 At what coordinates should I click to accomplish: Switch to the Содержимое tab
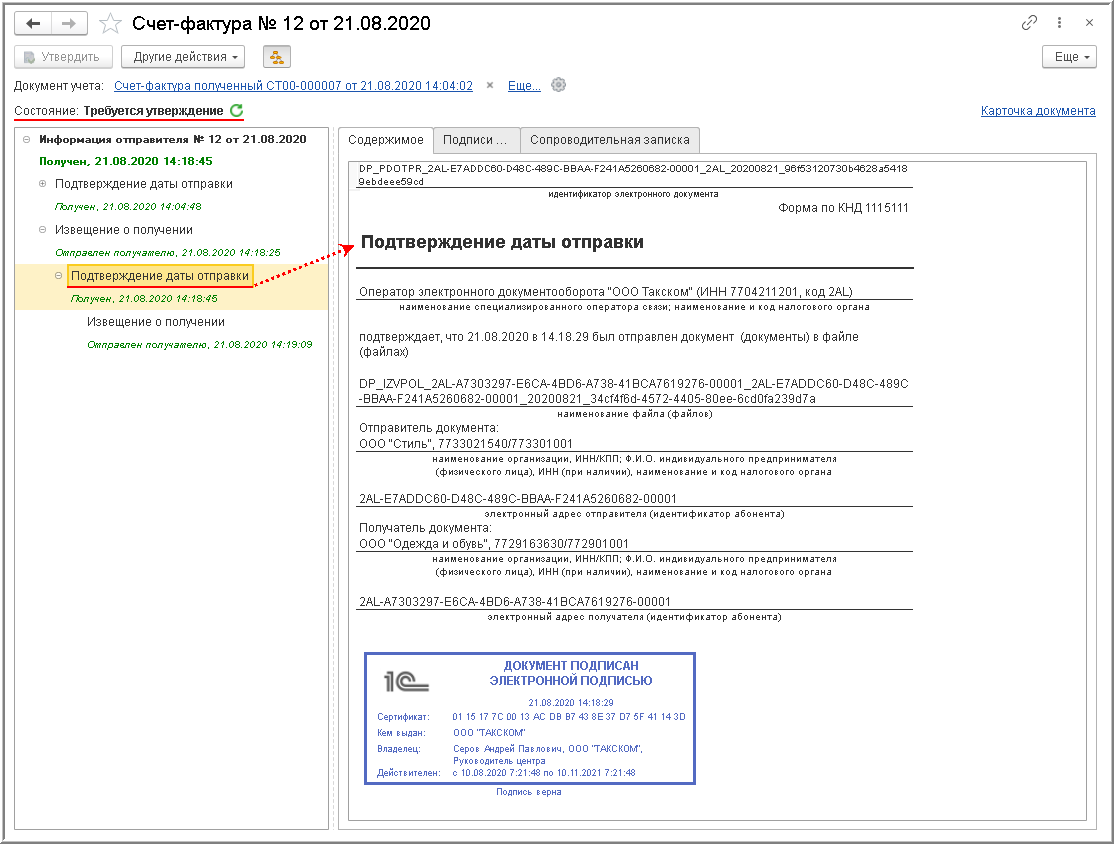coord(386,140)
